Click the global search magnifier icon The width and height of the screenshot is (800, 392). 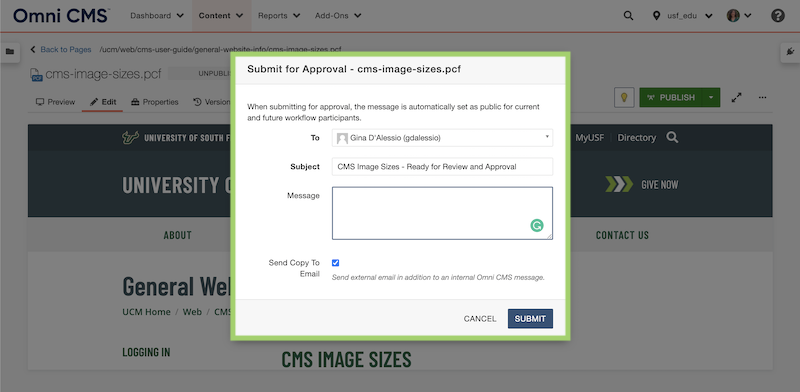click(x=628, y=16)
